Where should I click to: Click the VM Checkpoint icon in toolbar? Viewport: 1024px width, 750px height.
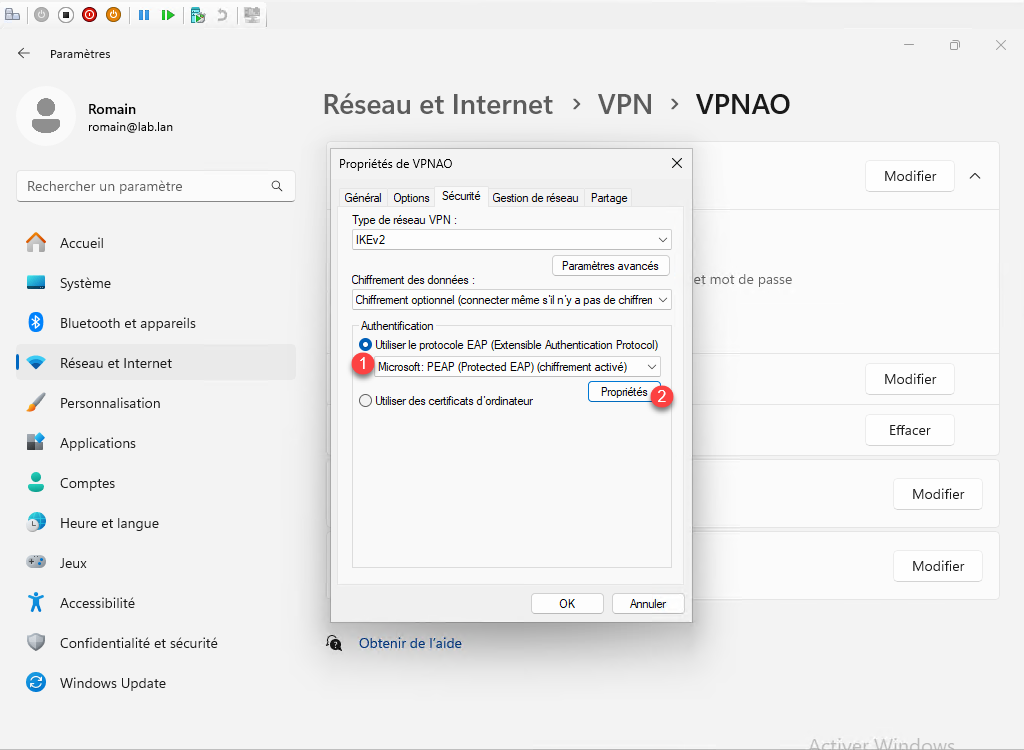click(198, 15)
